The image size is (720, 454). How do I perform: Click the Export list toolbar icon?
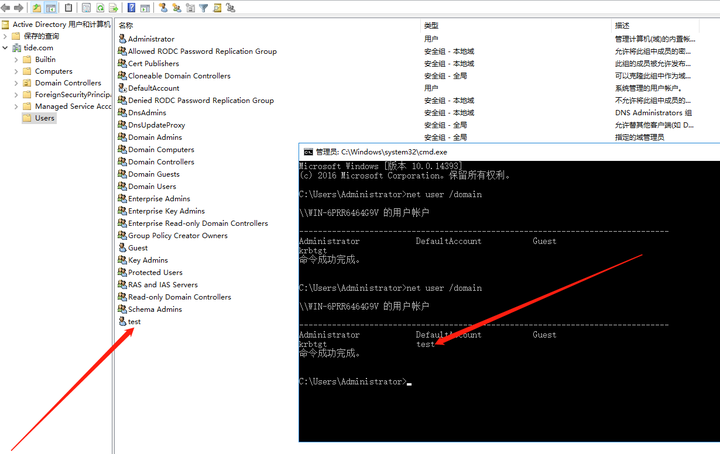click(113, 8)
